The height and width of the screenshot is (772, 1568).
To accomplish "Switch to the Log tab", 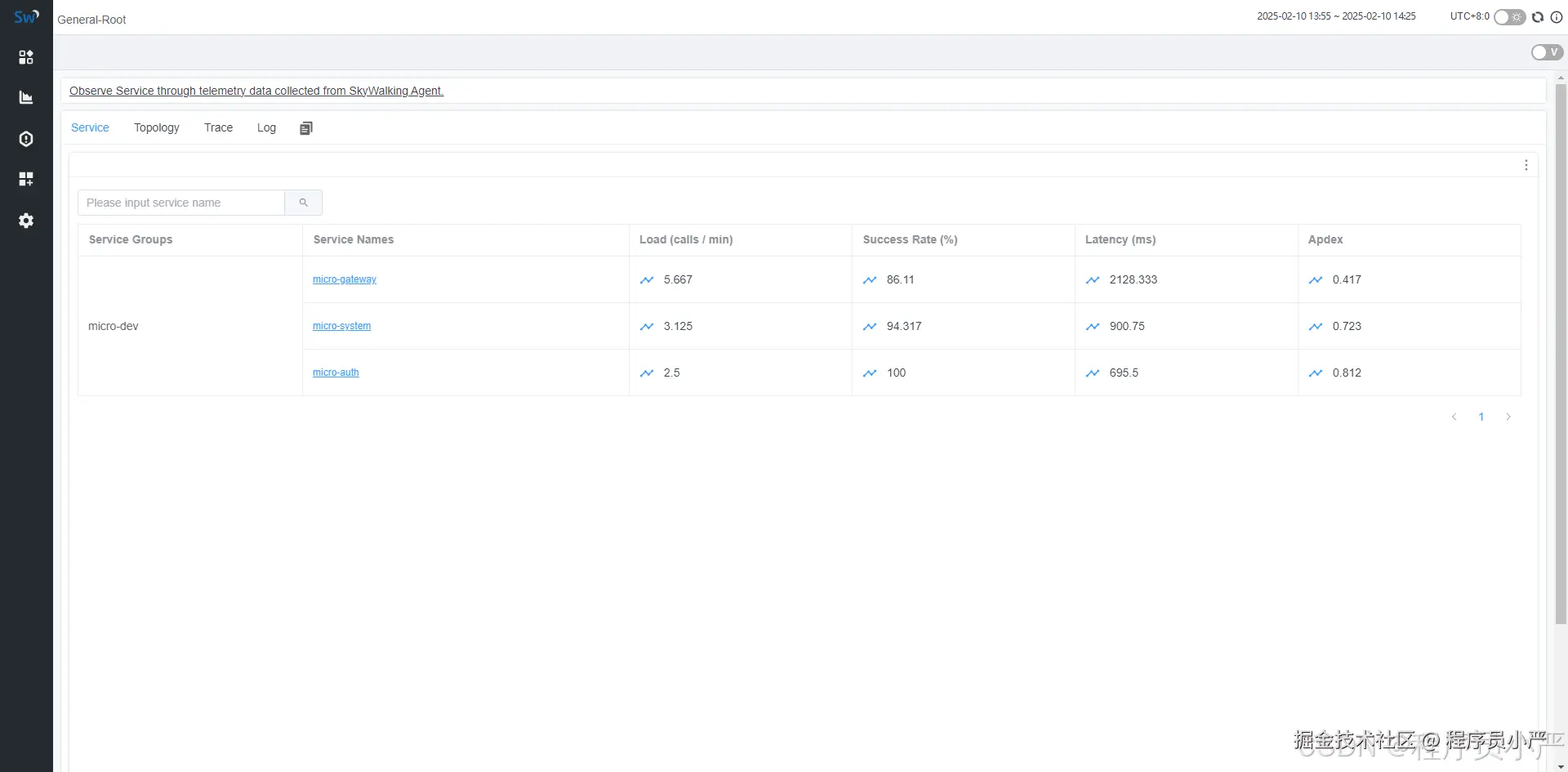I will 266,127.
